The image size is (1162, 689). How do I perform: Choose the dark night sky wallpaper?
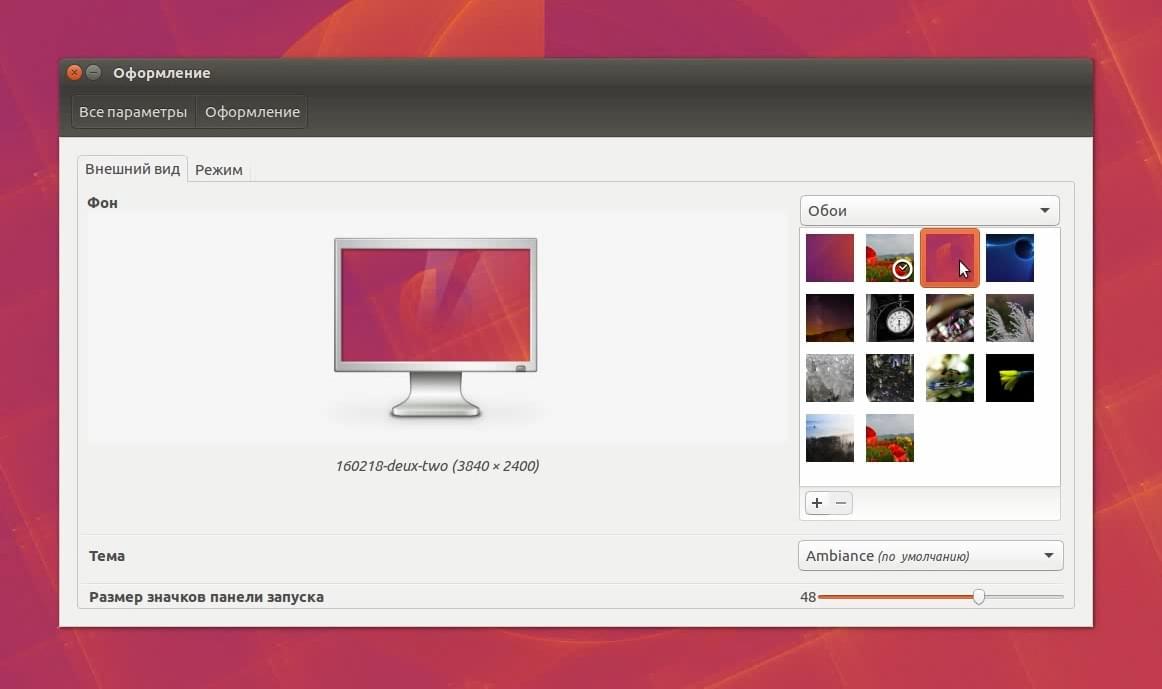pyautogui.click(x=830, y=318)
